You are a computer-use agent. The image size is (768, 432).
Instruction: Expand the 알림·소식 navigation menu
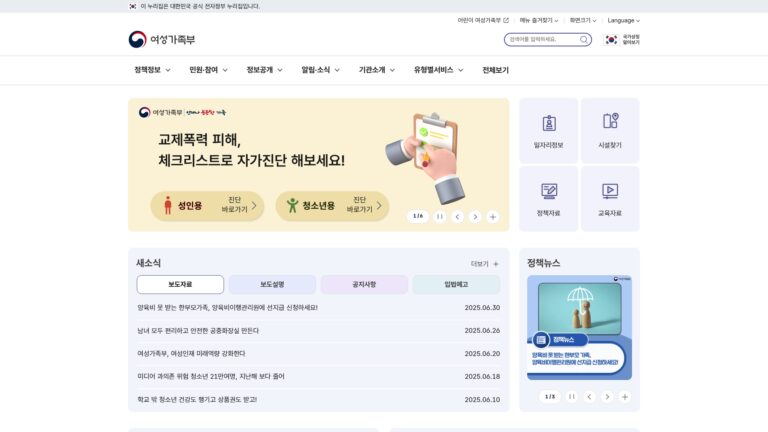coord(320,70)
